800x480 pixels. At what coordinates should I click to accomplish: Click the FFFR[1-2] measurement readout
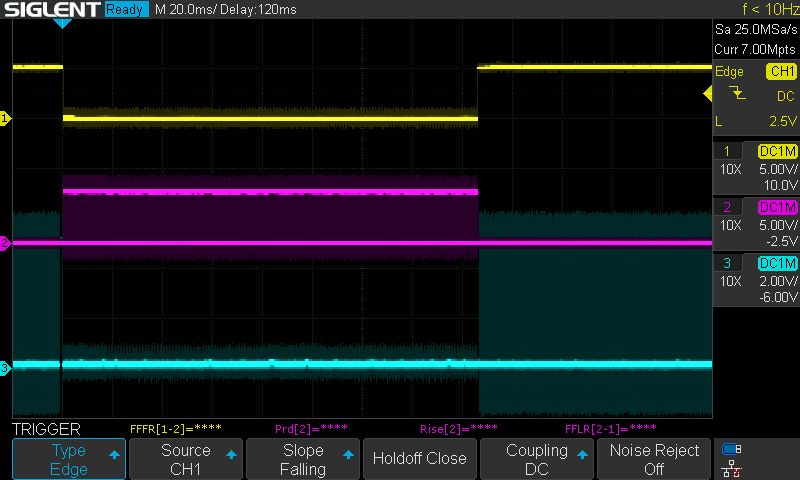(x=176, y=429)
